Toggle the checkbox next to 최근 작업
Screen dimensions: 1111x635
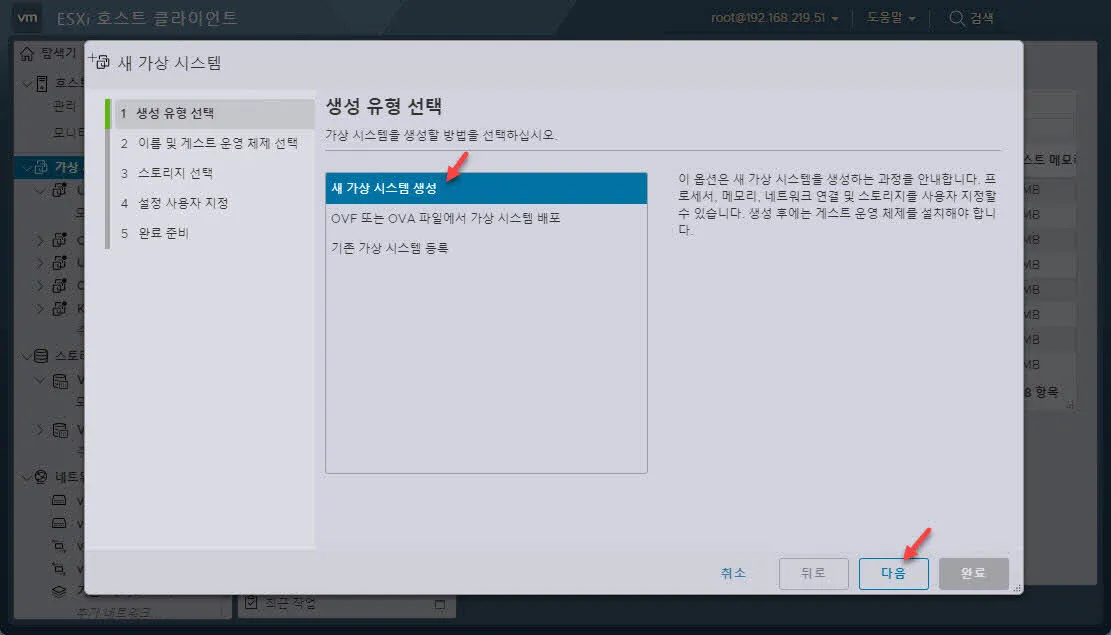tap(250, 601)
